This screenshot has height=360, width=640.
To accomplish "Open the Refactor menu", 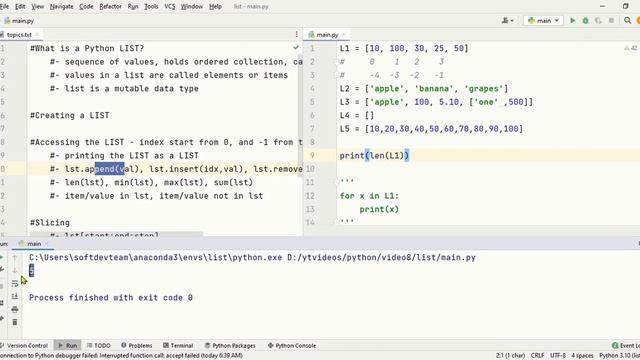I will (x=110, y=7).
